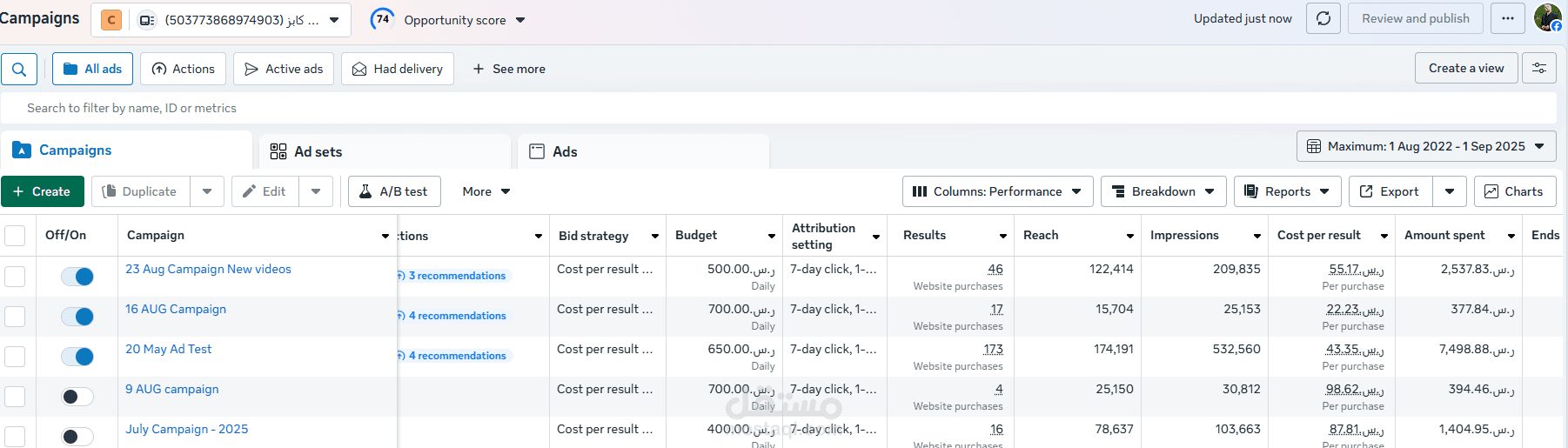
Task: Click the green Create button
Action: (x=42, y=191)
